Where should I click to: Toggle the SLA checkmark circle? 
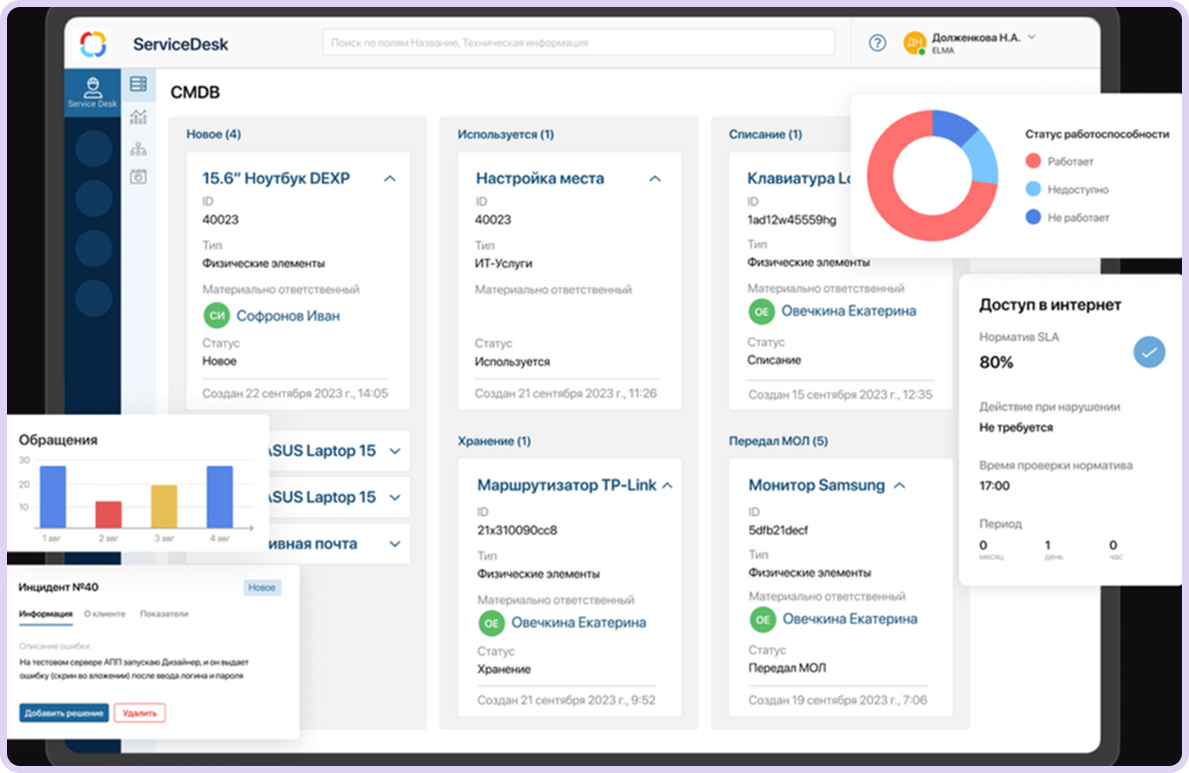click(x=1149, y=352)
